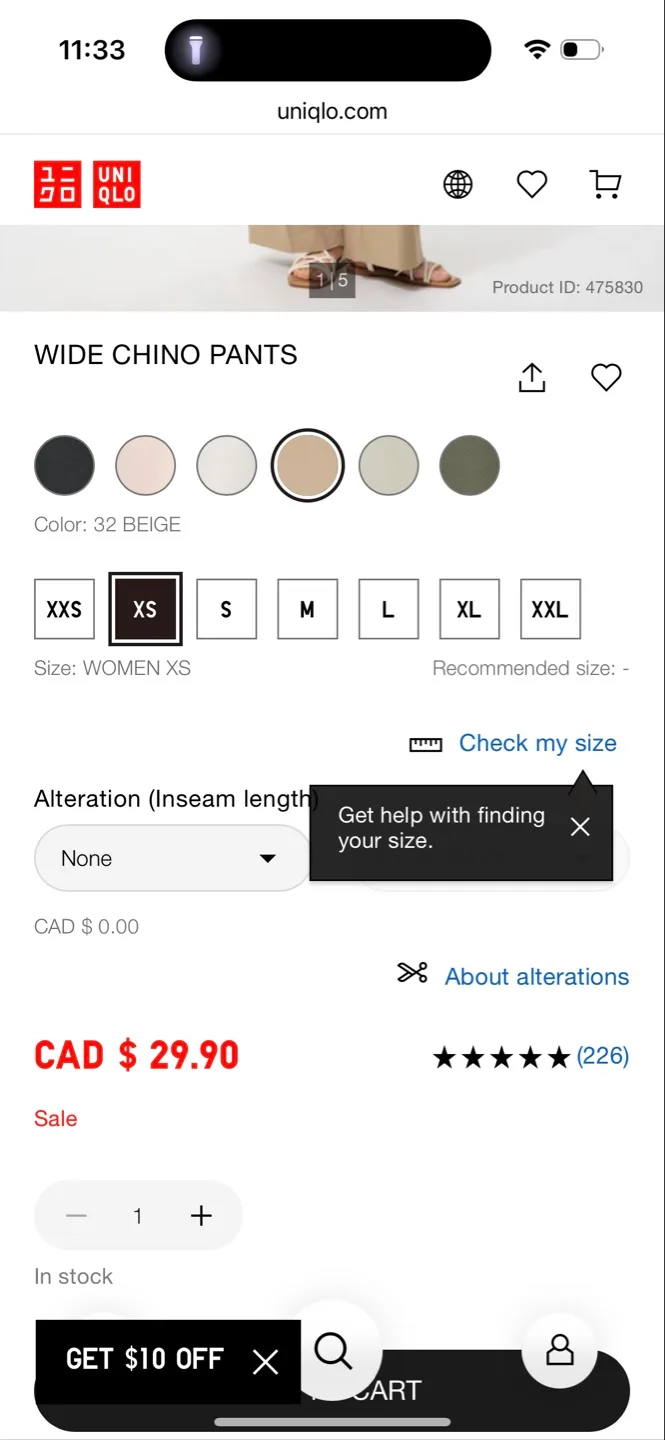Favorite the Wide Chino Pants
This screenshot has width=665, height=1440.
[x=606, y=377]
